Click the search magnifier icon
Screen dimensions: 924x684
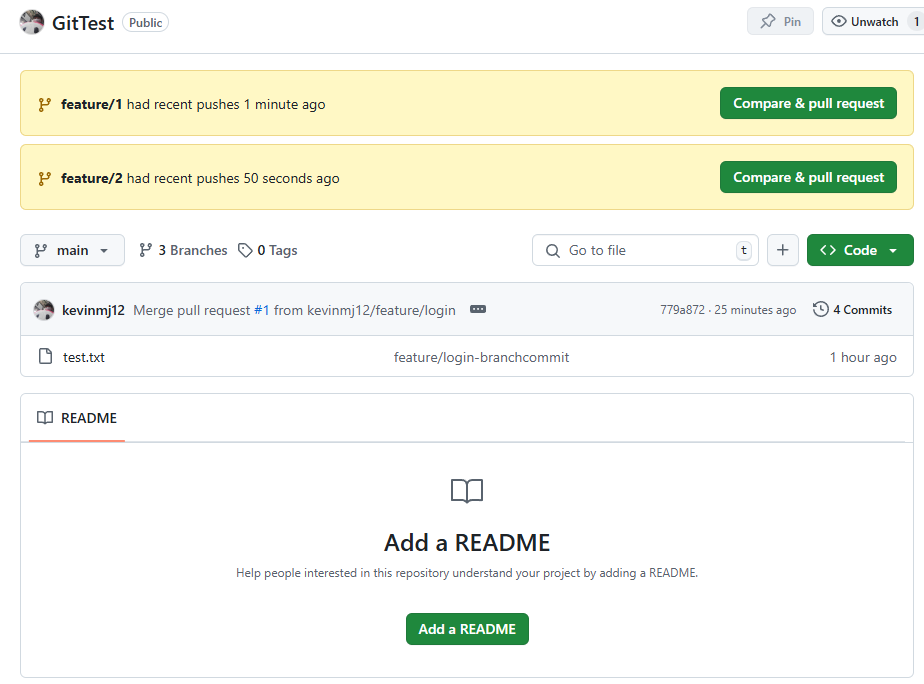(x=553, y=251)
